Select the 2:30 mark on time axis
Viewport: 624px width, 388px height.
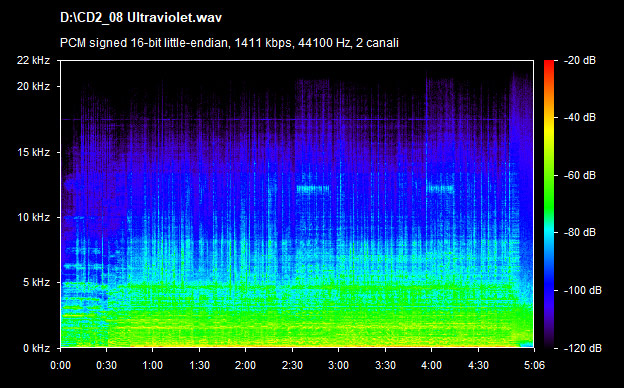tap(292, 365)
